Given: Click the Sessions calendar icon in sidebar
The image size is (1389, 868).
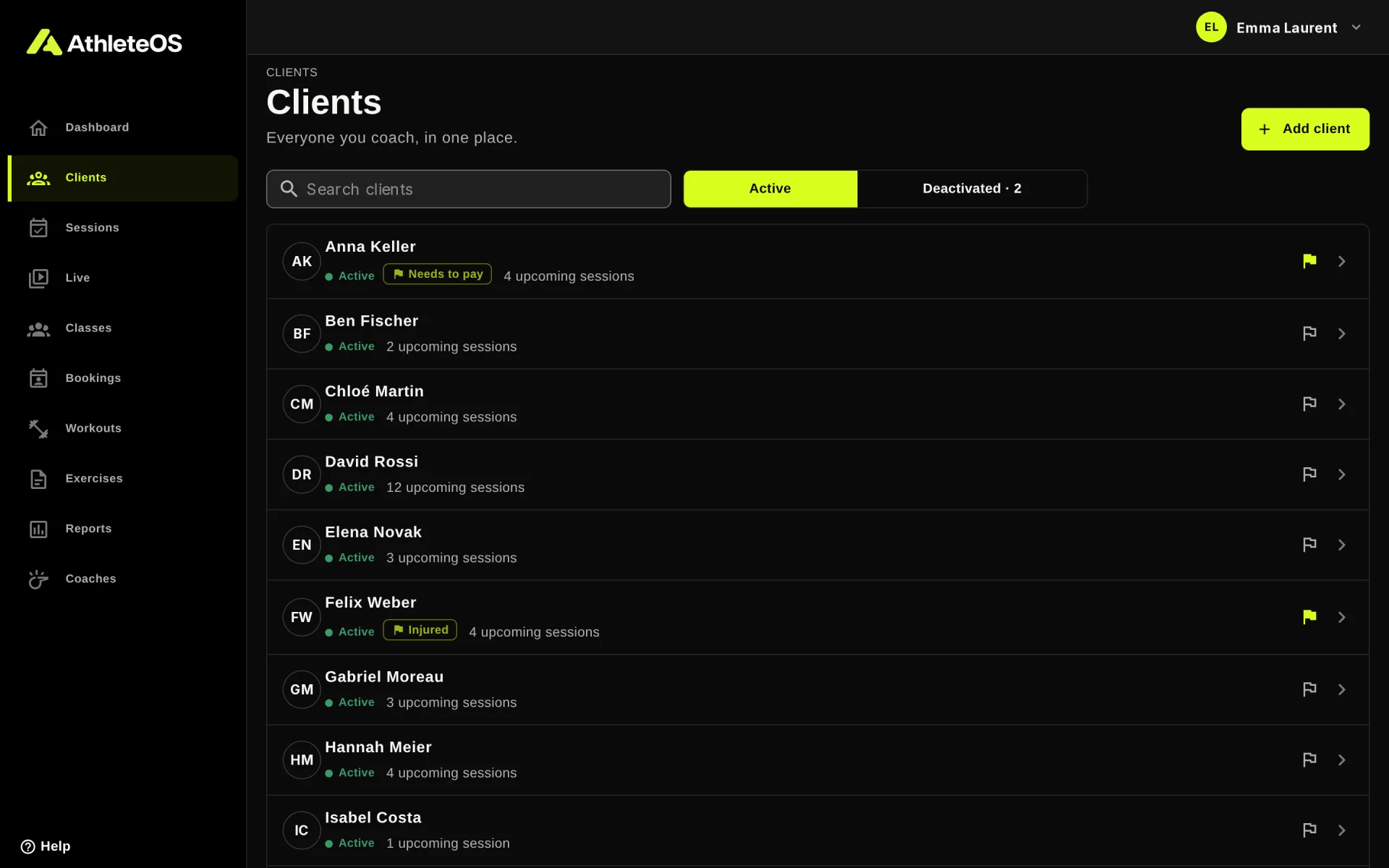Looking at the screenshot, I should pyautogui.click(x=38, y=228).
